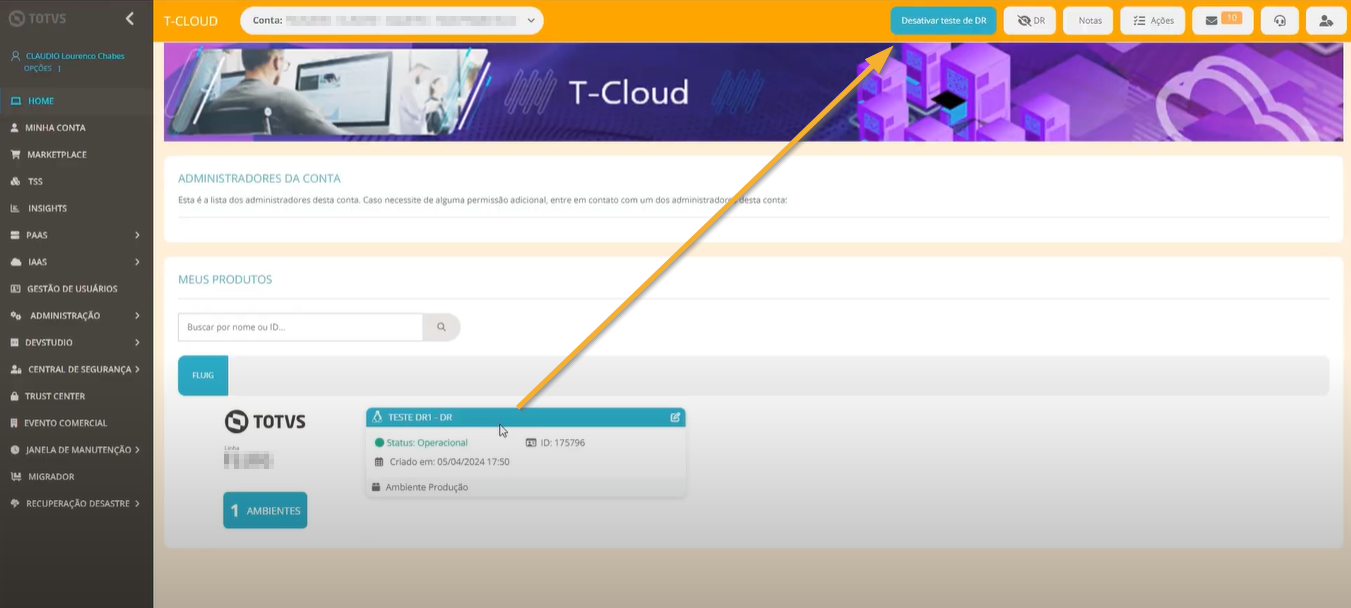The height and width of the screenshot is (608, 1351).
Task: Open the messages envelope with 10 badge
Action: [x=1222, y=20]
